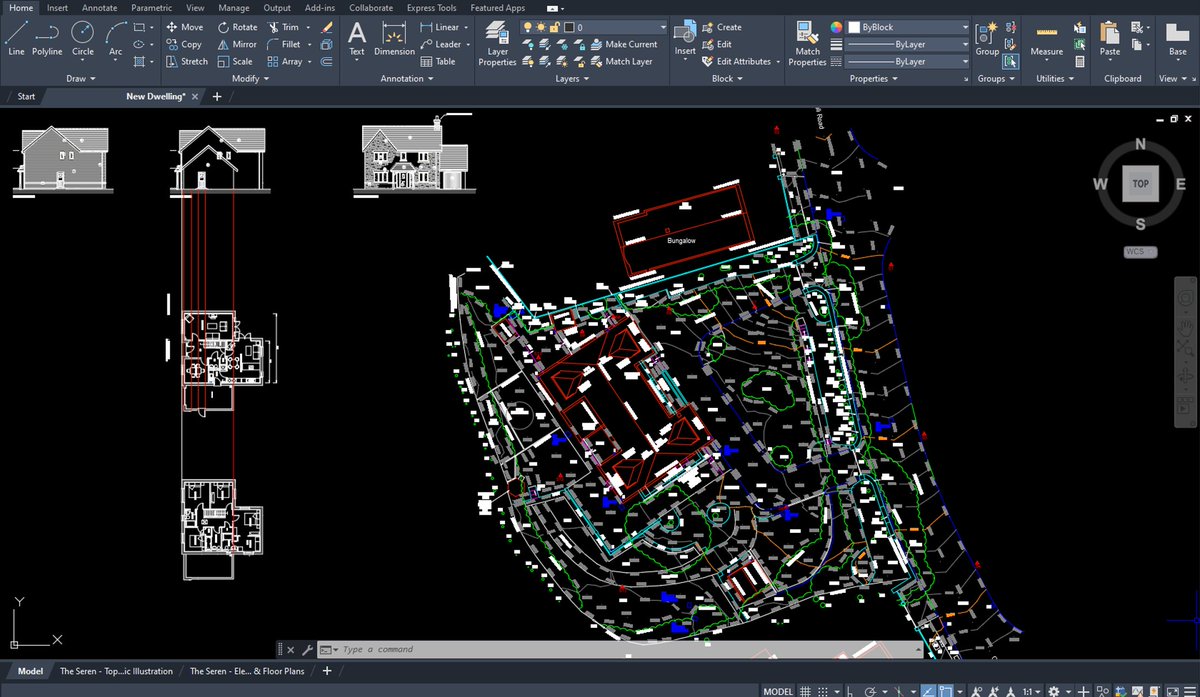
Task: Click the Base view icon
Action: coord(1177,38)
